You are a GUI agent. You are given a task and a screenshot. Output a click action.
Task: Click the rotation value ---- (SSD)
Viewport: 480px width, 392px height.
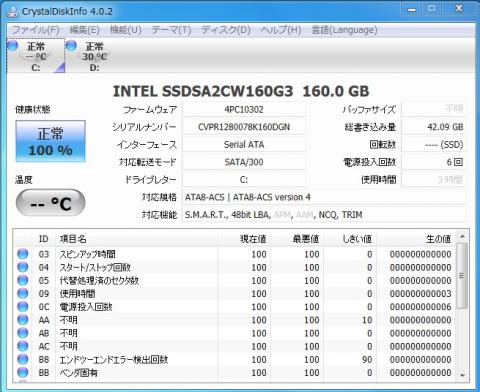[x=433, y=145]
